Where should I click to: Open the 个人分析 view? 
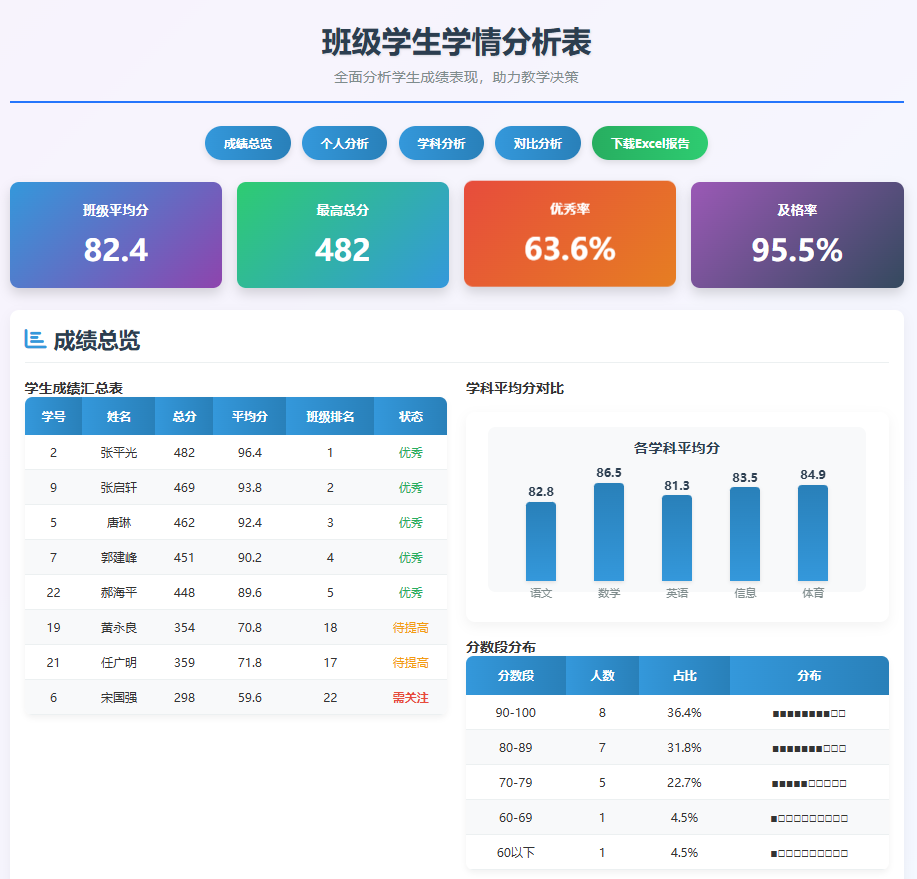[x=344, y=143]
